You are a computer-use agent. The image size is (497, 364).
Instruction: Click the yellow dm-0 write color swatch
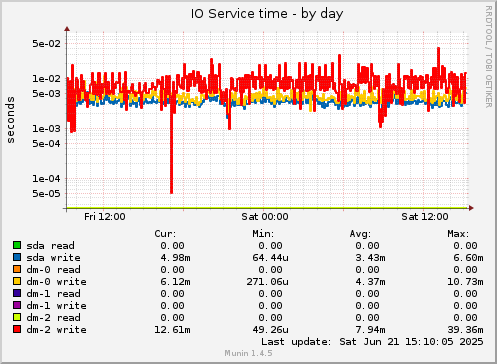(17, 282)
